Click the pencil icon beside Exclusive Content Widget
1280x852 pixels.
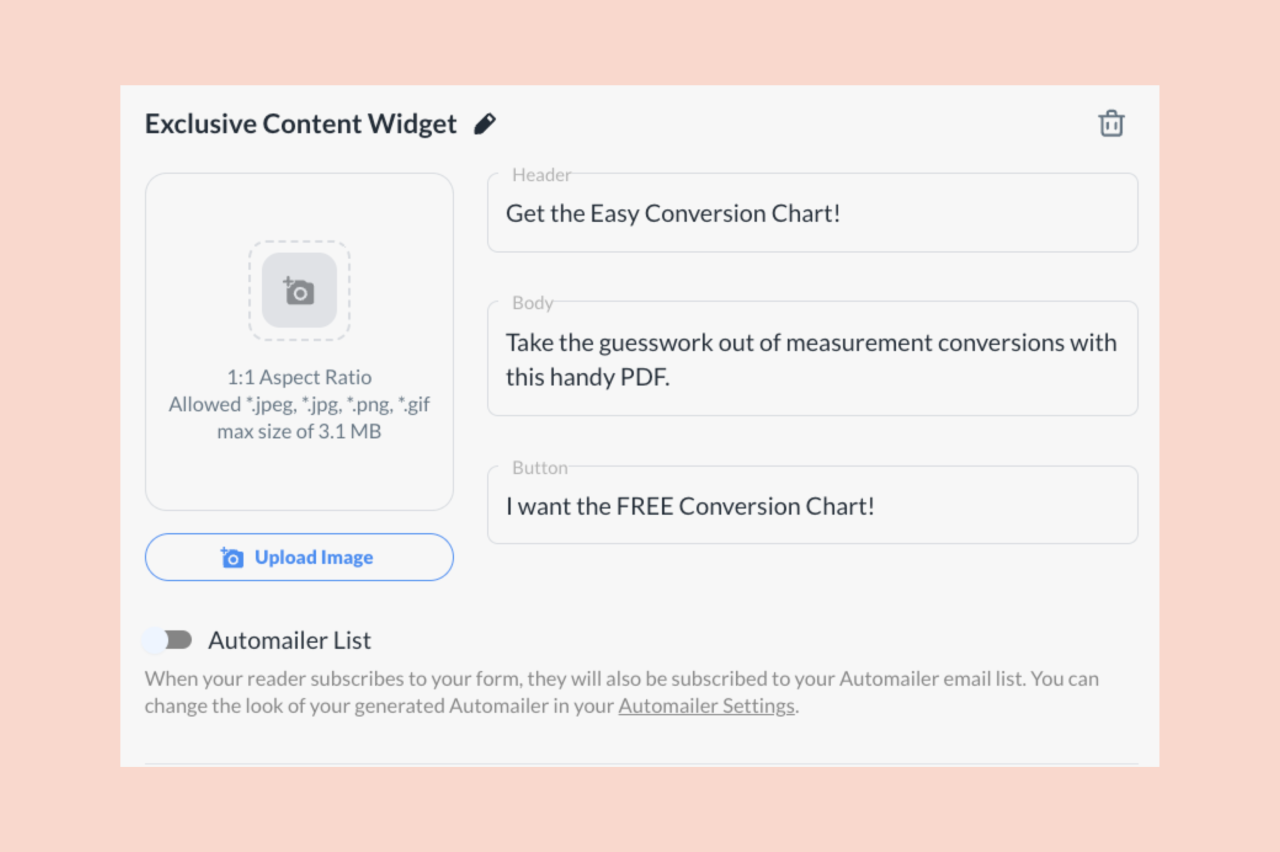484,123
